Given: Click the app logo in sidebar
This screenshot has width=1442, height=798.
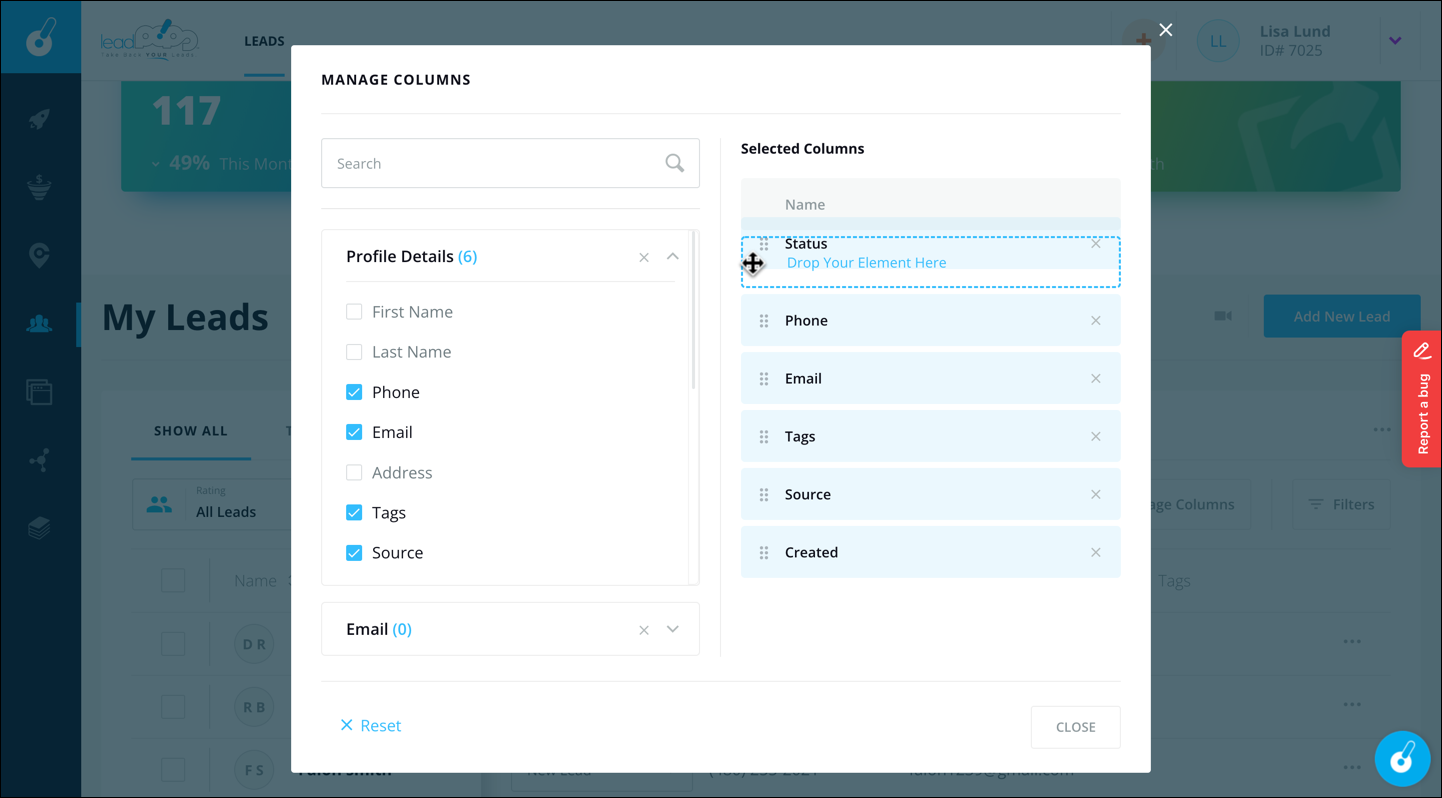Looking at the screenshot, I should tap(40, 37).
